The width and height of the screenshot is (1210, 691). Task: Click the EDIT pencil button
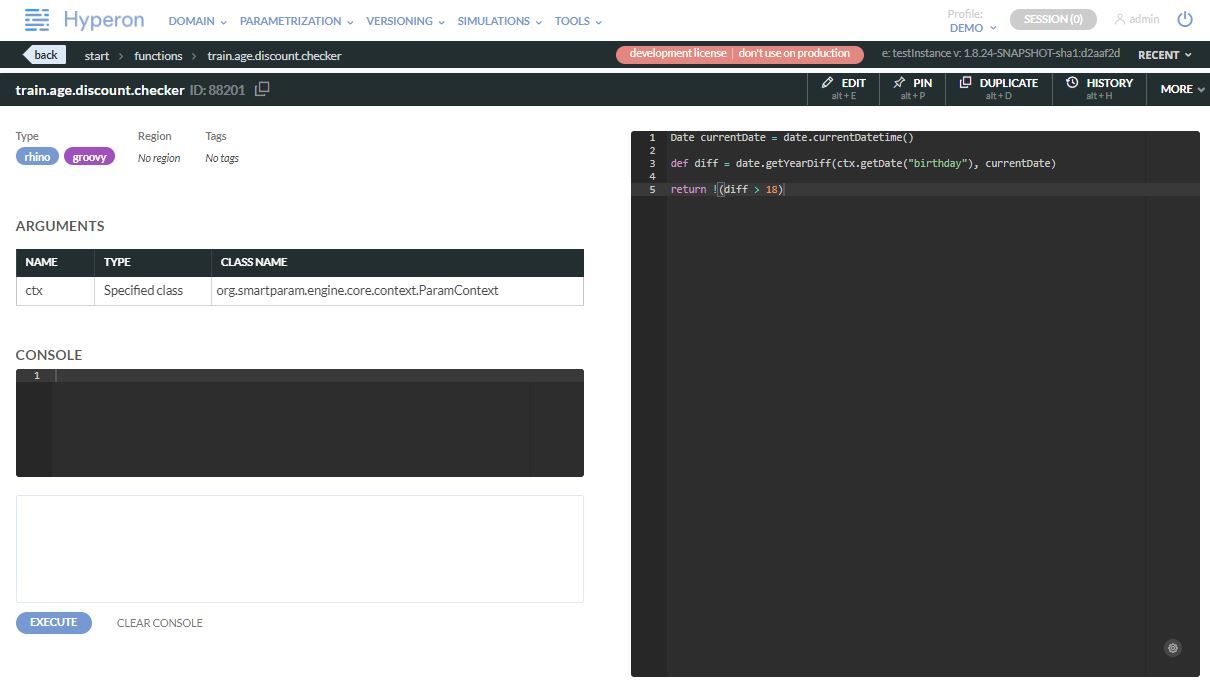[x=844, y=88]
